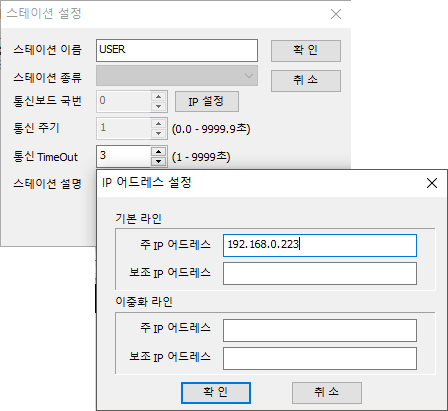Click the 통신 TimeOut number field
Screen dimensions: 448x411
(x=124, y=156)
